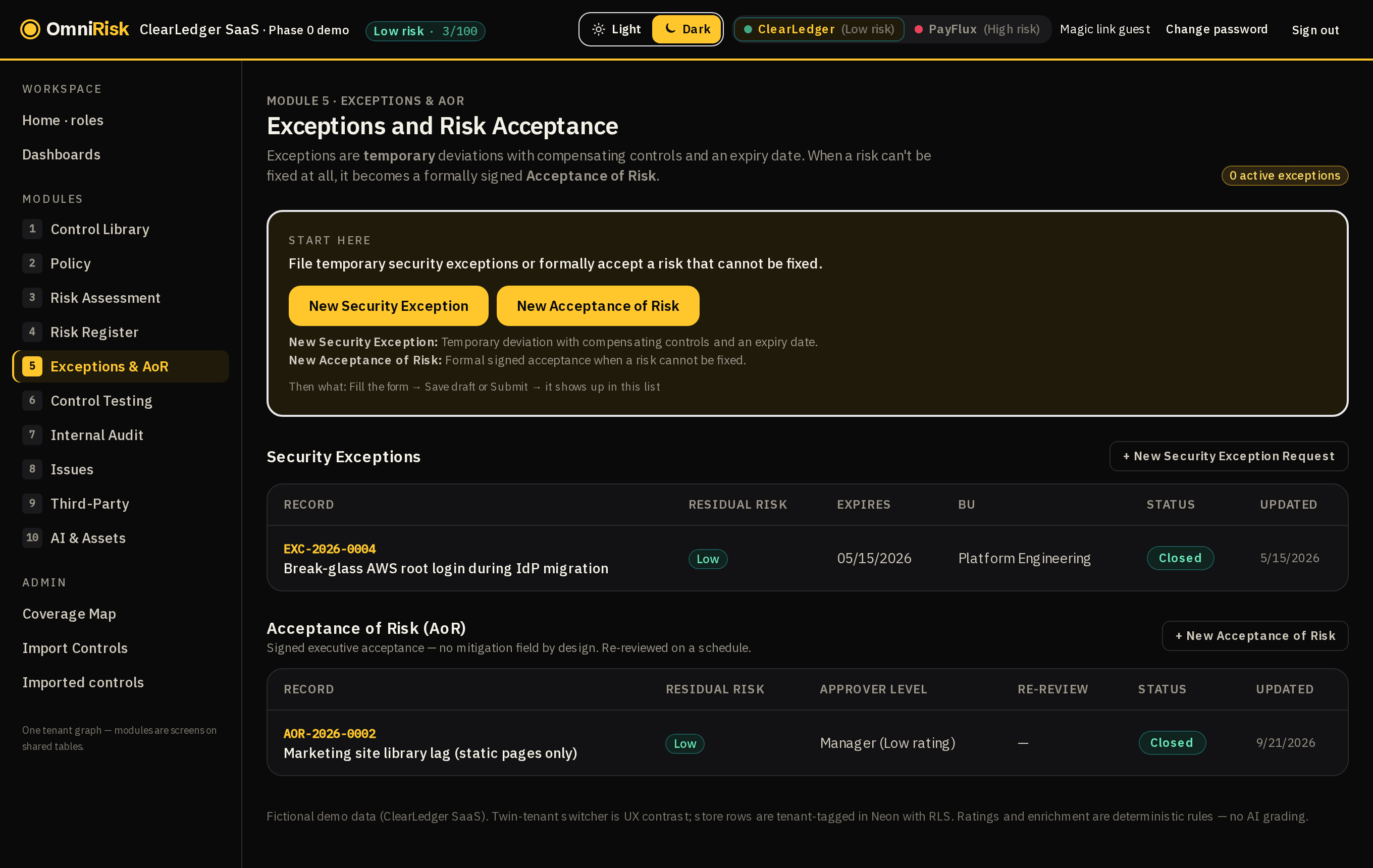Click + New Security Exception Request
1373x868 pixels.
1229,456
